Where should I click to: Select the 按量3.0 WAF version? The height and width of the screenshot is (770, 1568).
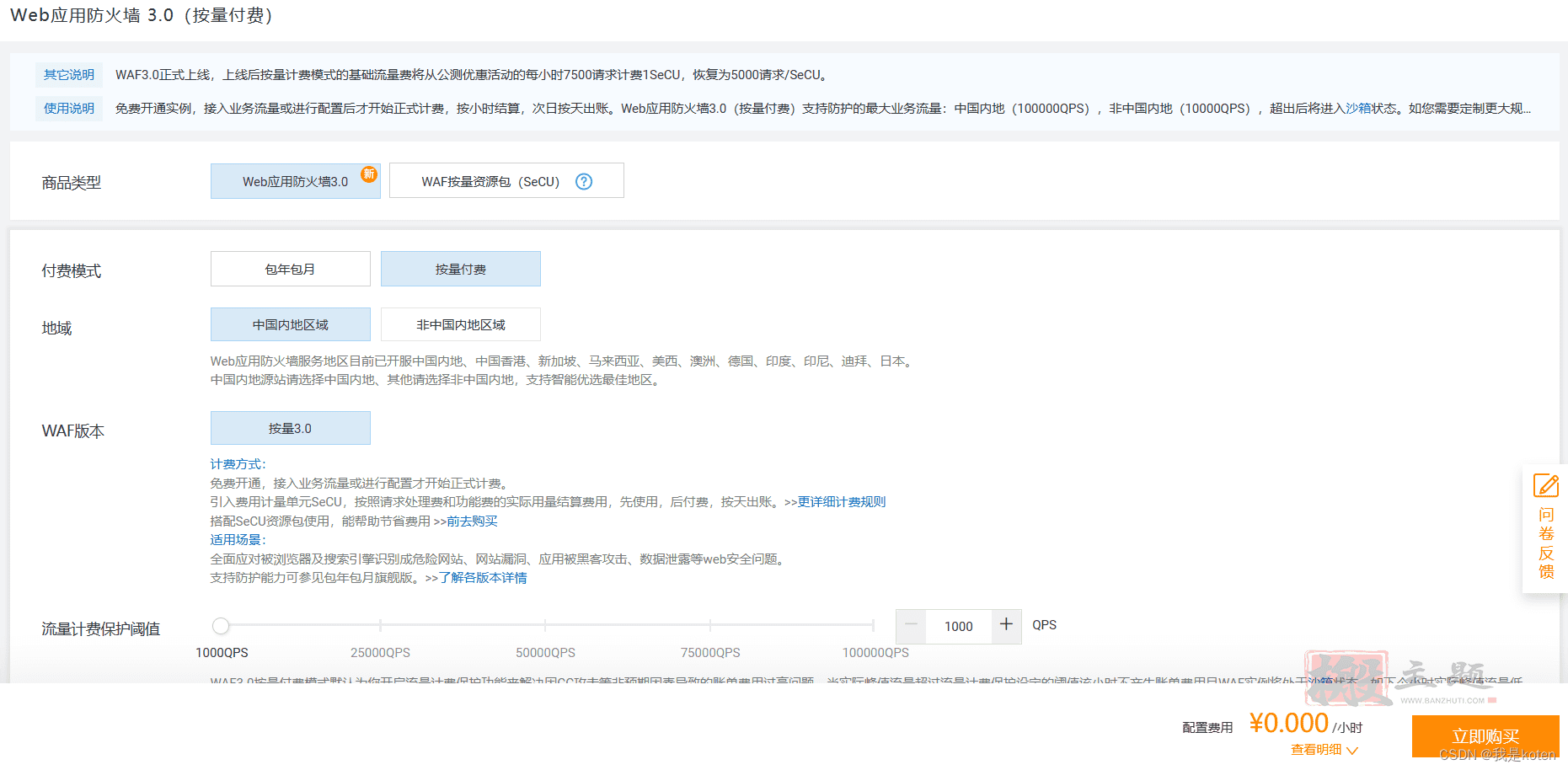(291, 428)
